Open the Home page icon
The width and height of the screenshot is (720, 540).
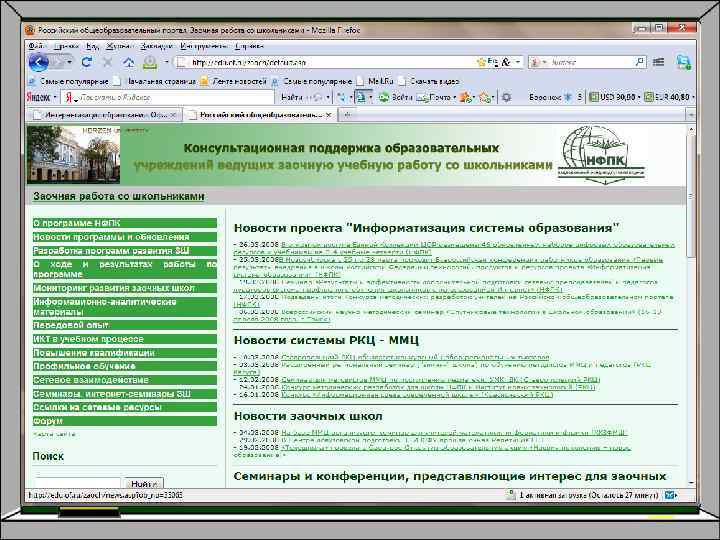click(x=129, y=62)
